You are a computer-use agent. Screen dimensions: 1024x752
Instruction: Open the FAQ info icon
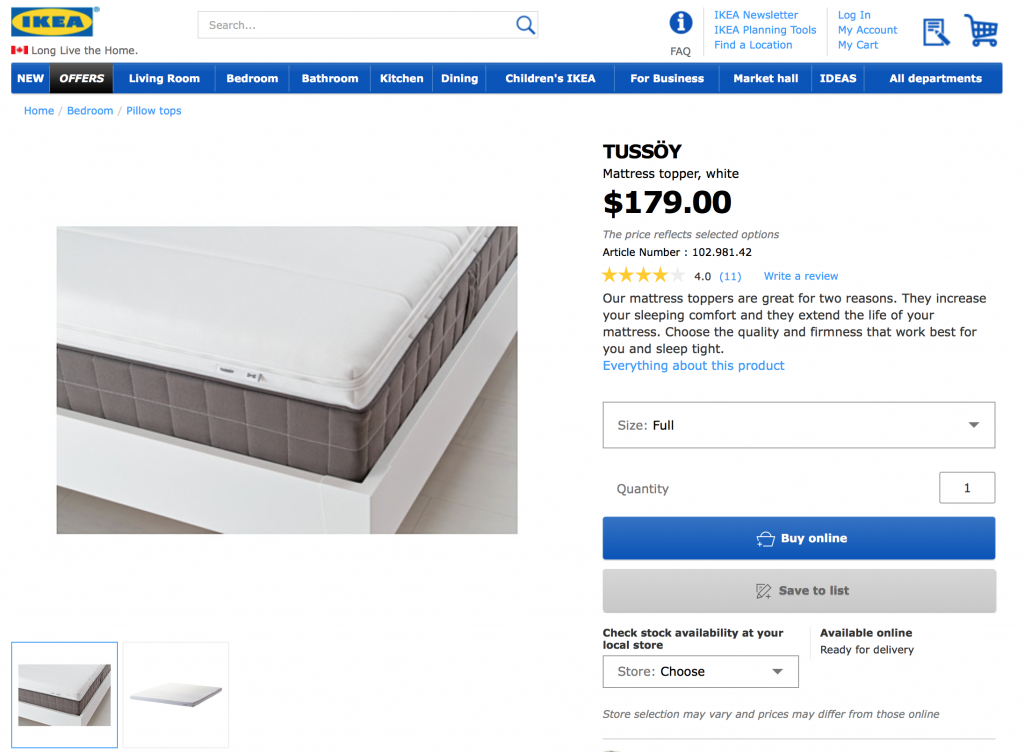(x=680, y=23)
